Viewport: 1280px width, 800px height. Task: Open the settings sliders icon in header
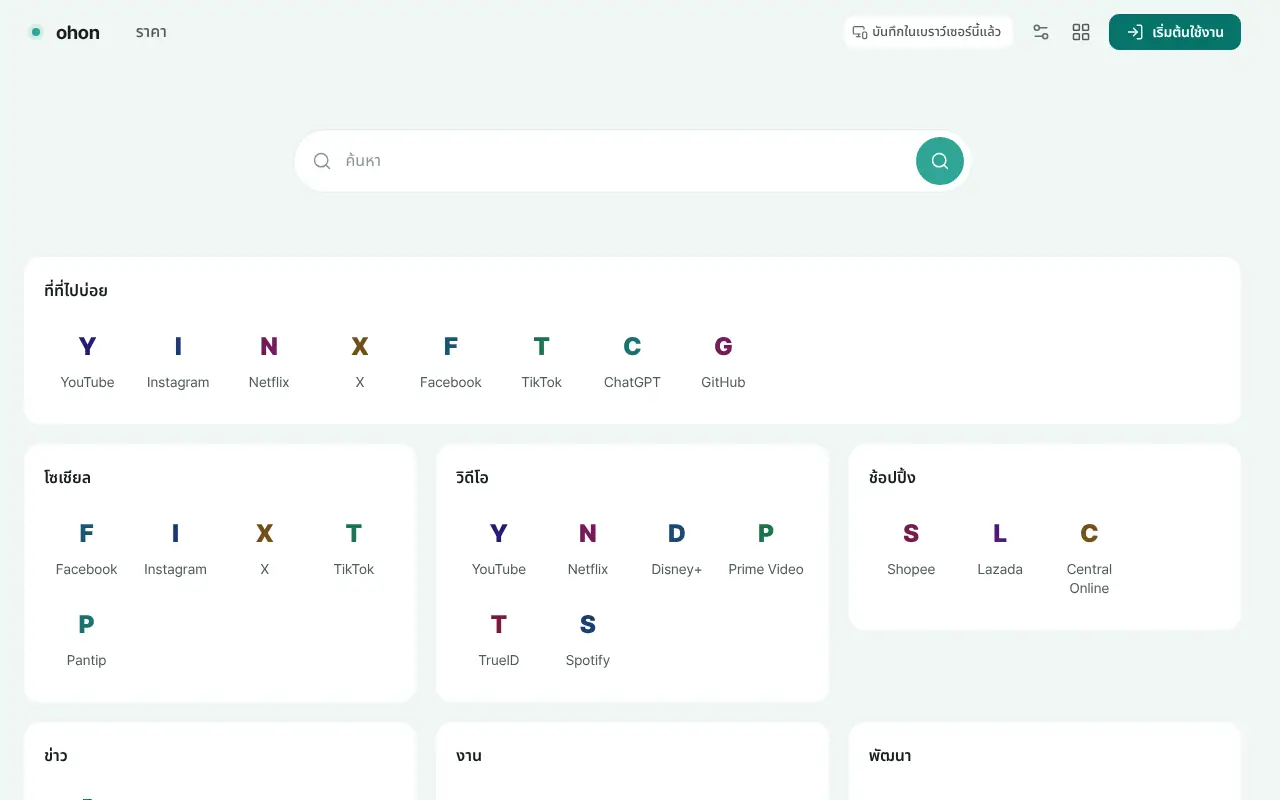[1041, 32]
